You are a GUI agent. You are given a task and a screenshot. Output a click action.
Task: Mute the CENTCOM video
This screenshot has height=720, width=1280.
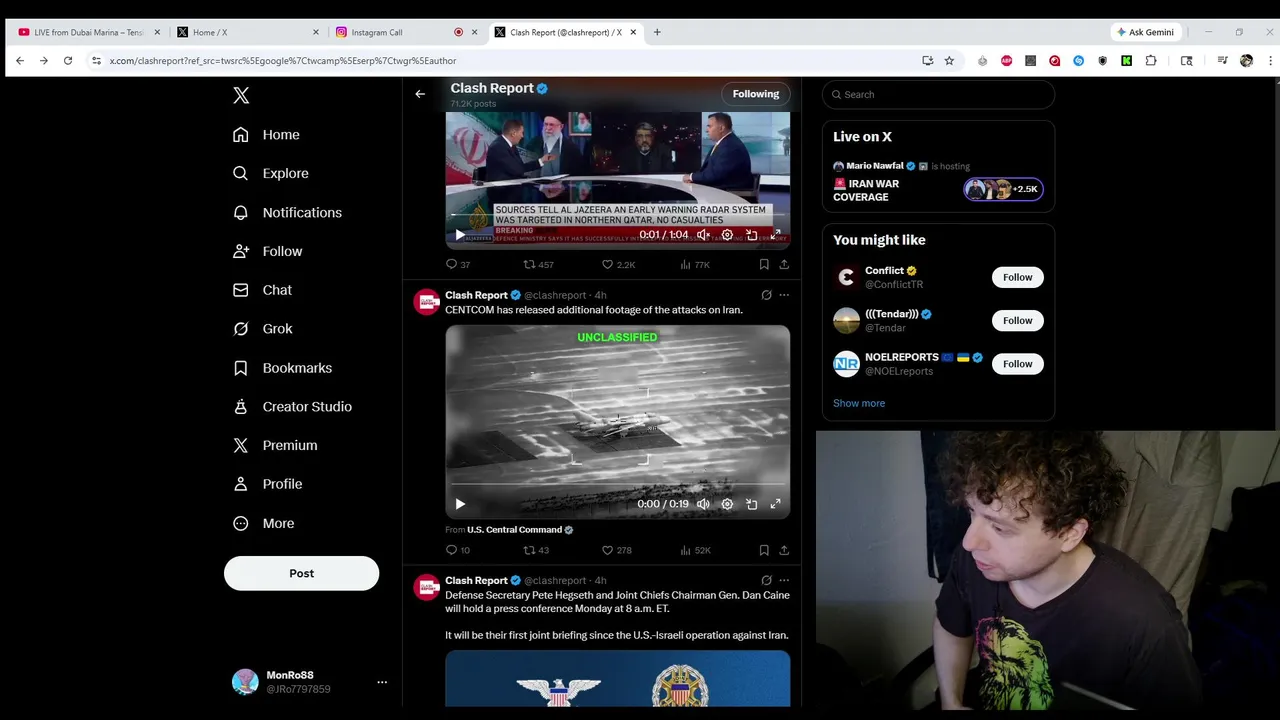coord(703,504)
